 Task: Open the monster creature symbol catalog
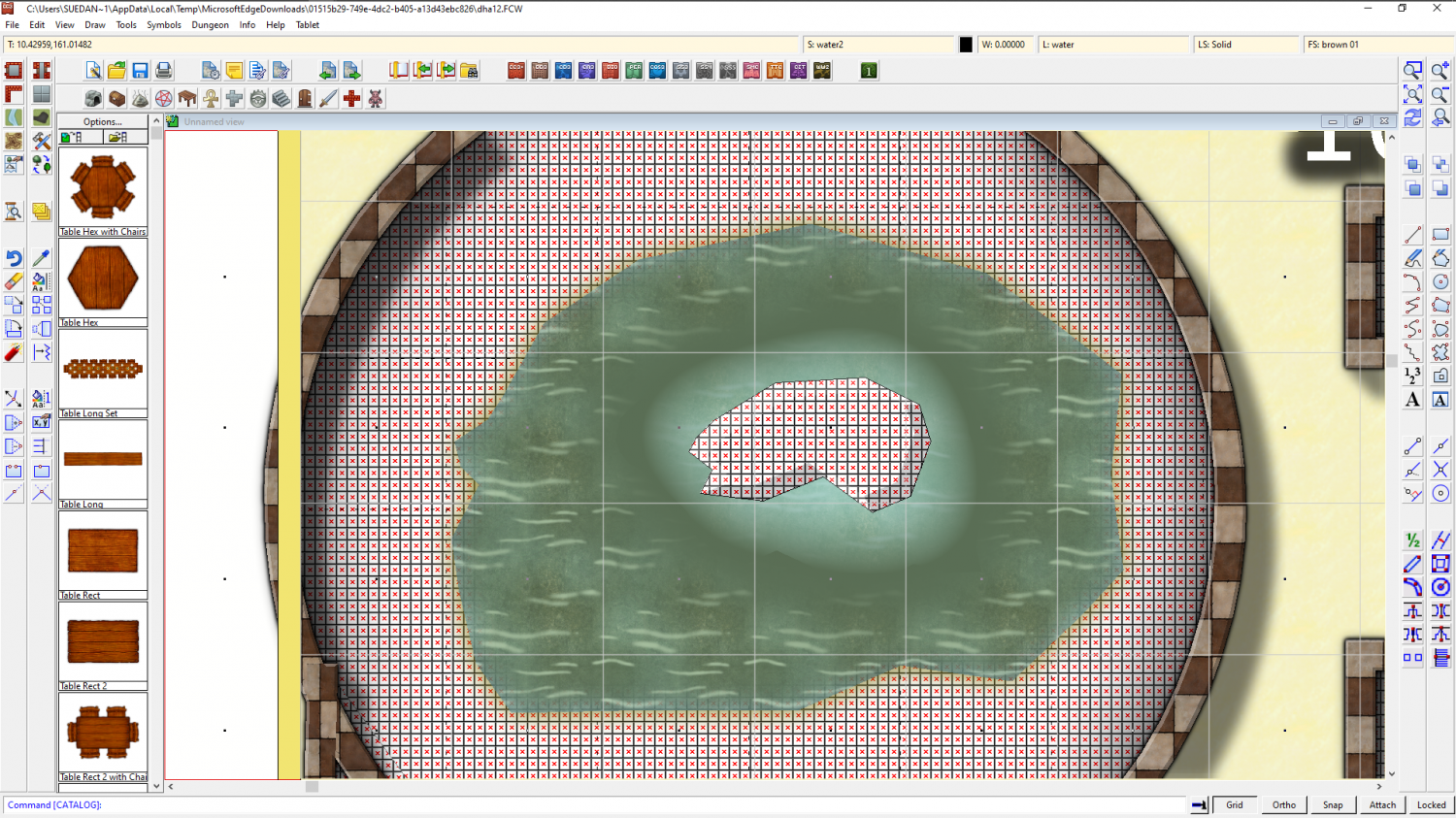tap(376, 98)
